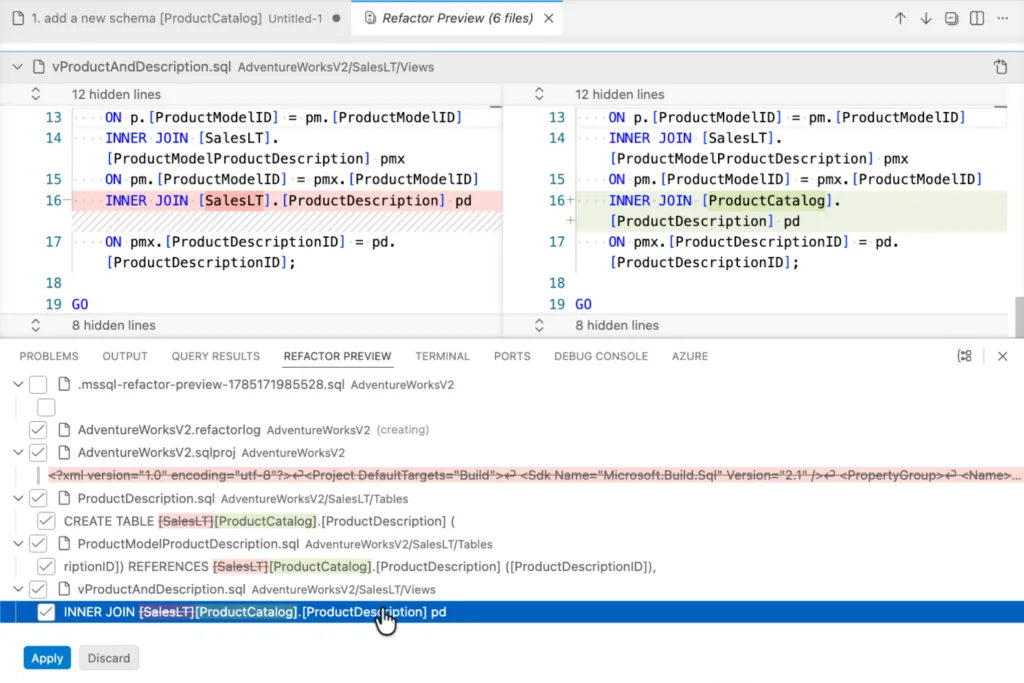File icon beside .mssql-refactor-preview row
Screen dimensions: 1024x683
click(64, 384)
